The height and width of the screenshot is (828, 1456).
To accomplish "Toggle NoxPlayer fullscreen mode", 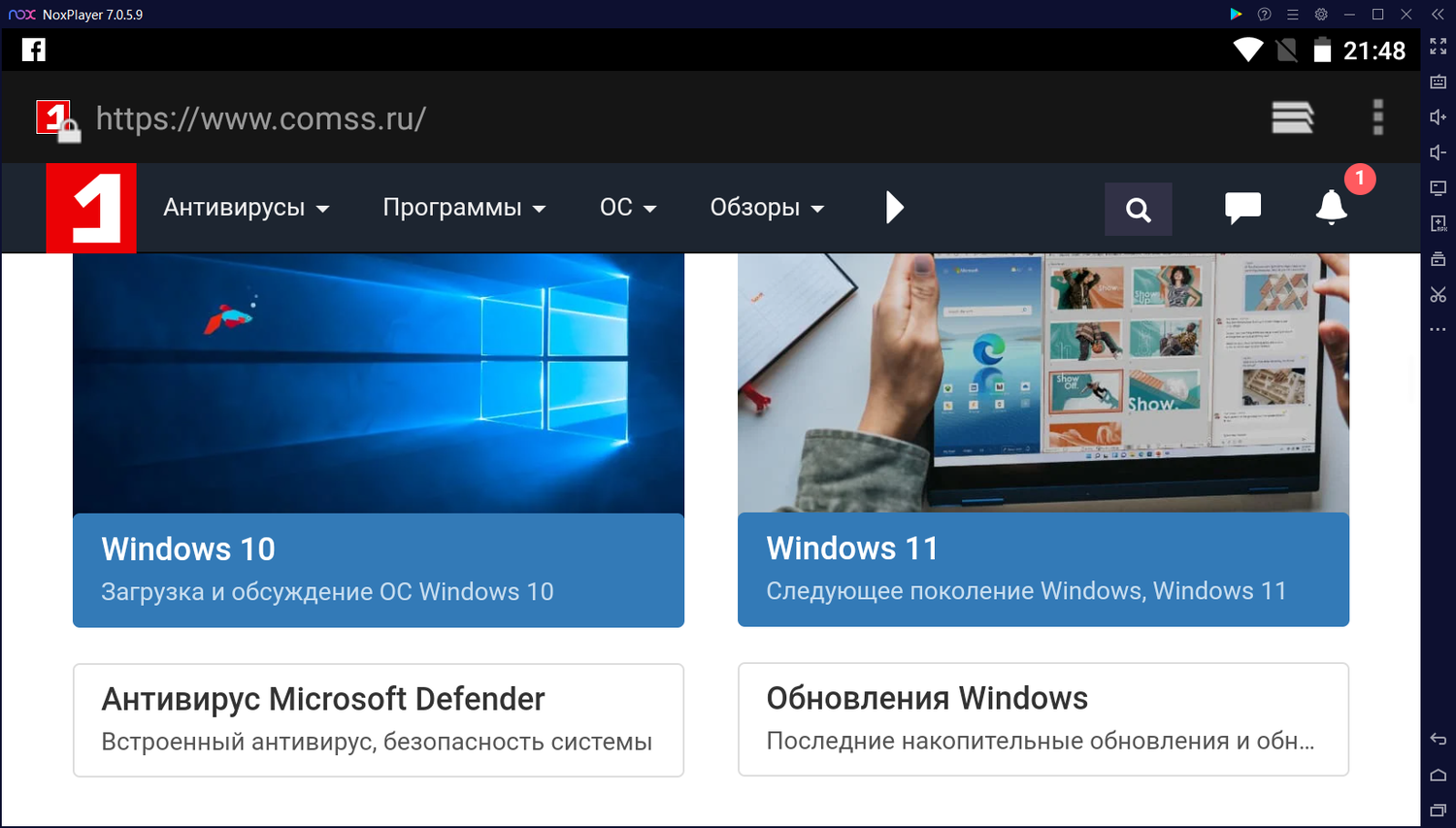I will [1439, 47].
